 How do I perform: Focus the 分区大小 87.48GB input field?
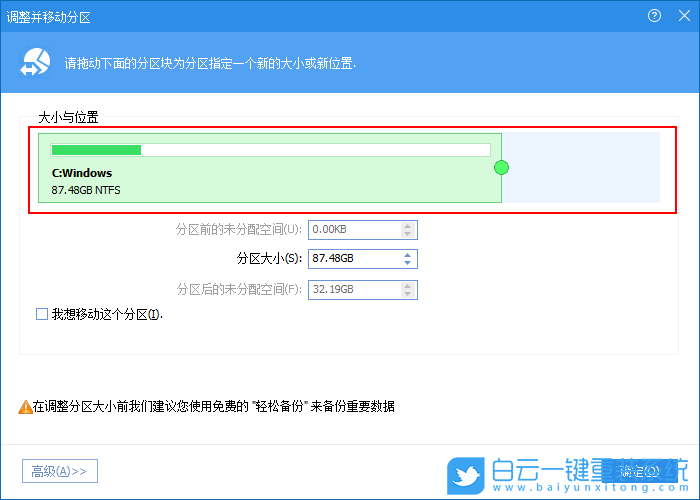[352, 260]
